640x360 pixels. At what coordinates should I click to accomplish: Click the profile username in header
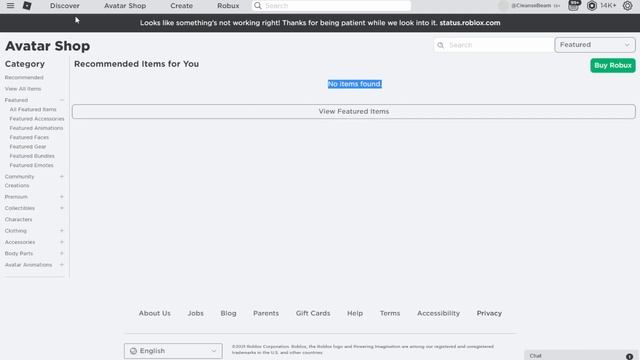click(531, 6)
